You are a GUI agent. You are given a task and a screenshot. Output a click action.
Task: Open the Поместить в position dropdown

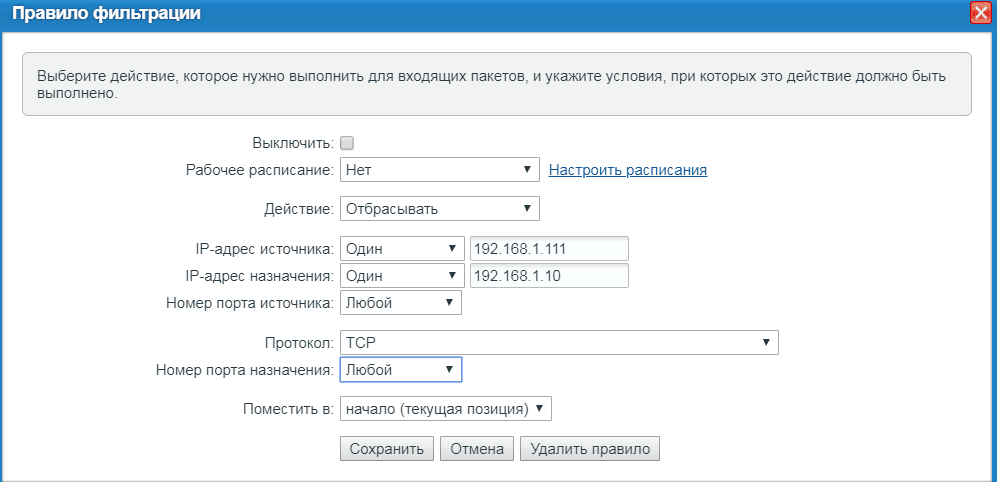point(445,409)
